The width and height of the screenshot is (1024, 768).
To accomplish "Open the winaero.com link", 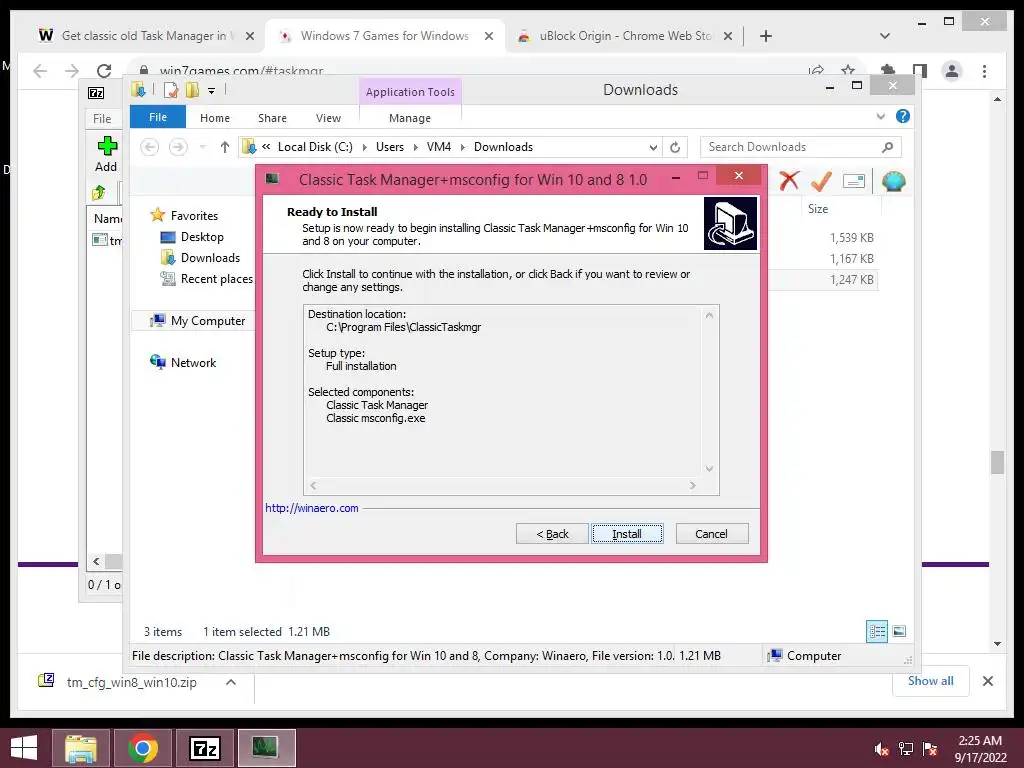I will click(312, 508).
